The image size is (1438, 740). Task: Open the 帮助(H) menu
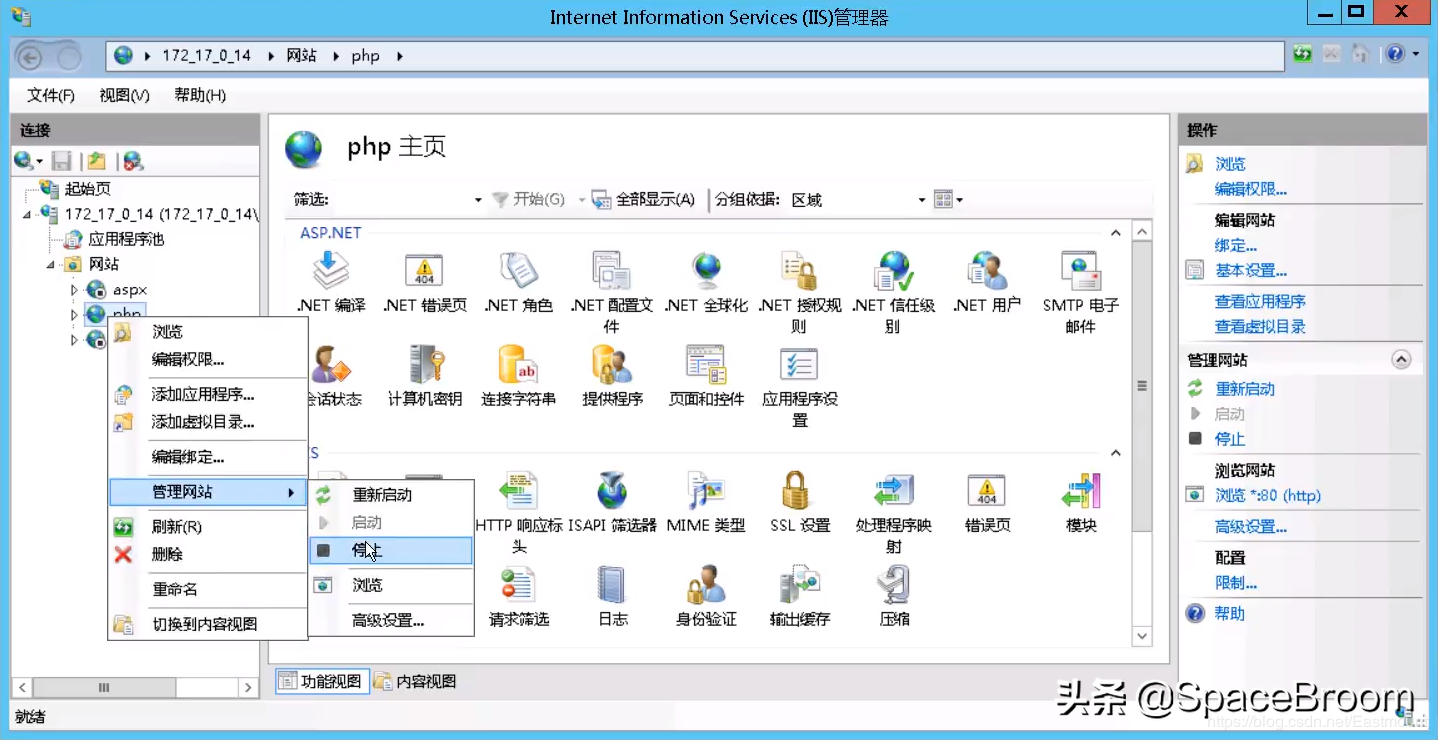pyautogui.click(x=200, y=95)
